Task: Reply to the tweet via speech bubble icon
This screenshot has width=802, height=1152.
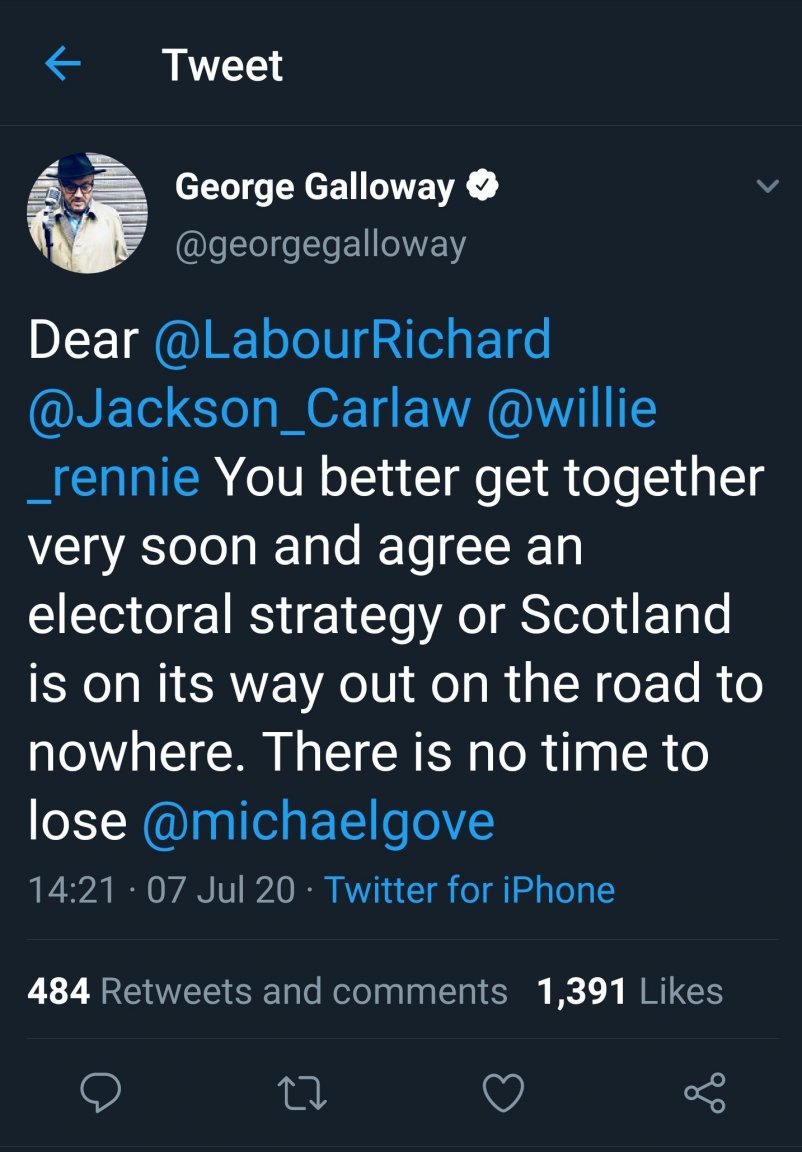Action: (x=100, y=1093)
